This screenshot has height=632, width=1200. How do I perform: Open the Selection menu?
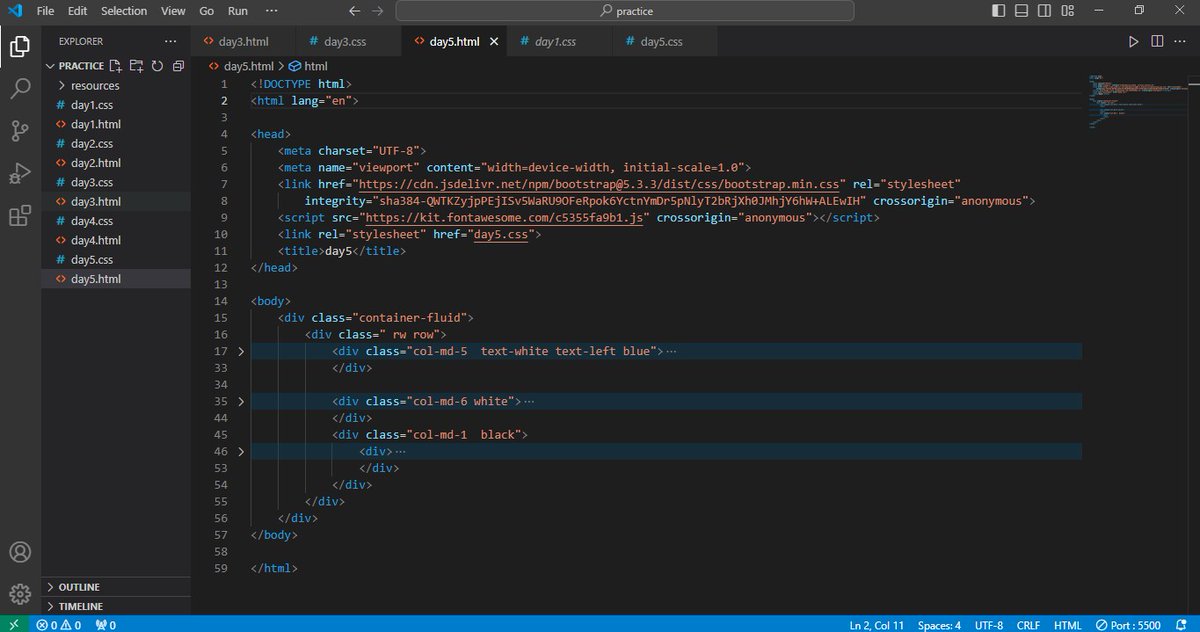coord(124,11)
